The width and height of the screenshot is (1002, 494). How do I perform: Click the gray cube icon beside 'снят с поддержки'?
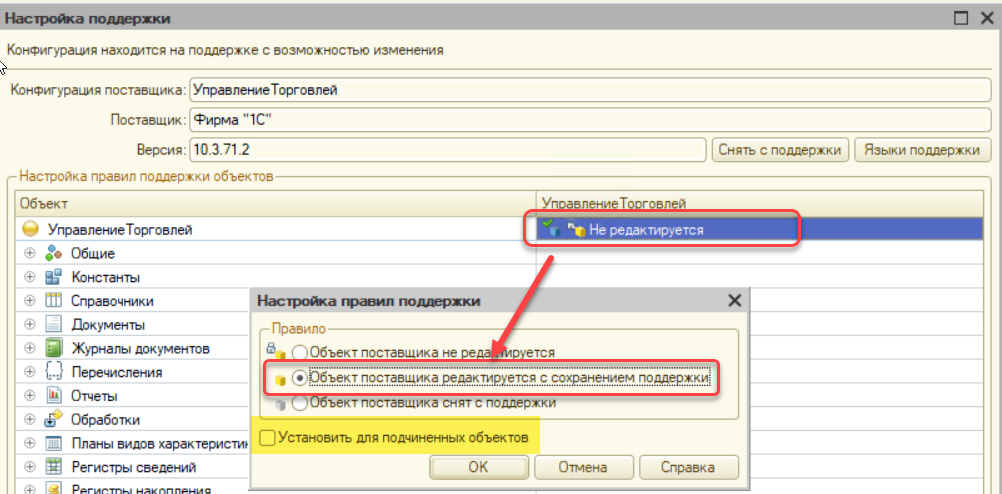(279, 404)
